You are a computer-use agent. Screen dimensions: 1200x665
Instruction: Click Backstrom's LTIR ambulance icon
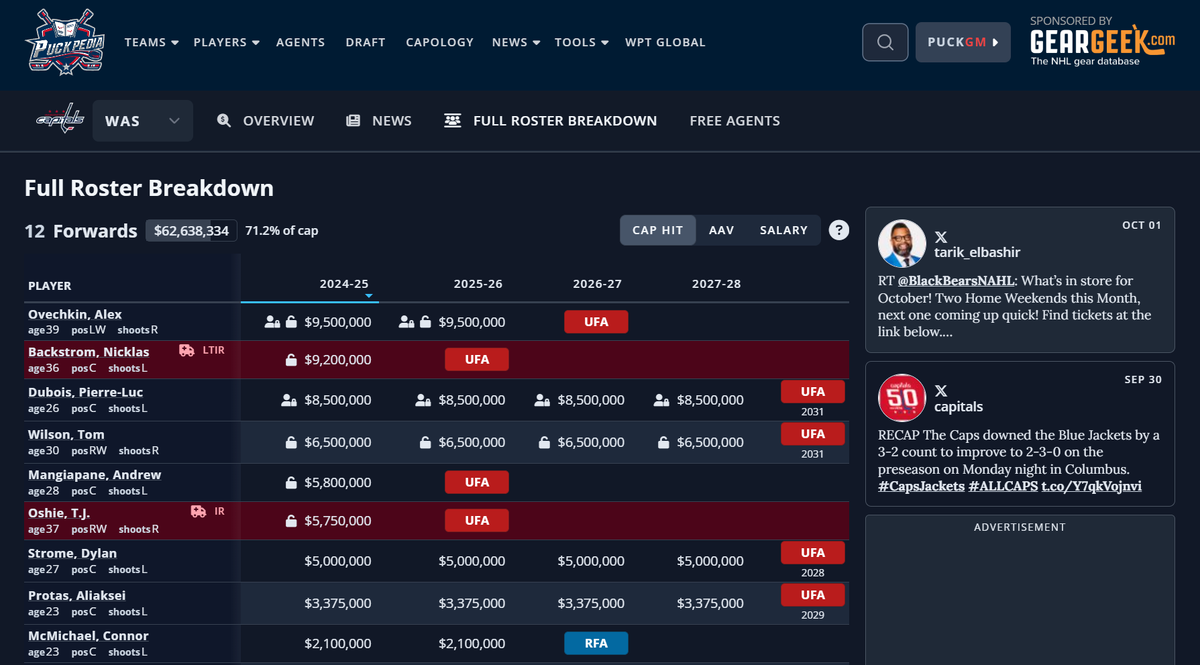click(x=187, y=350)
